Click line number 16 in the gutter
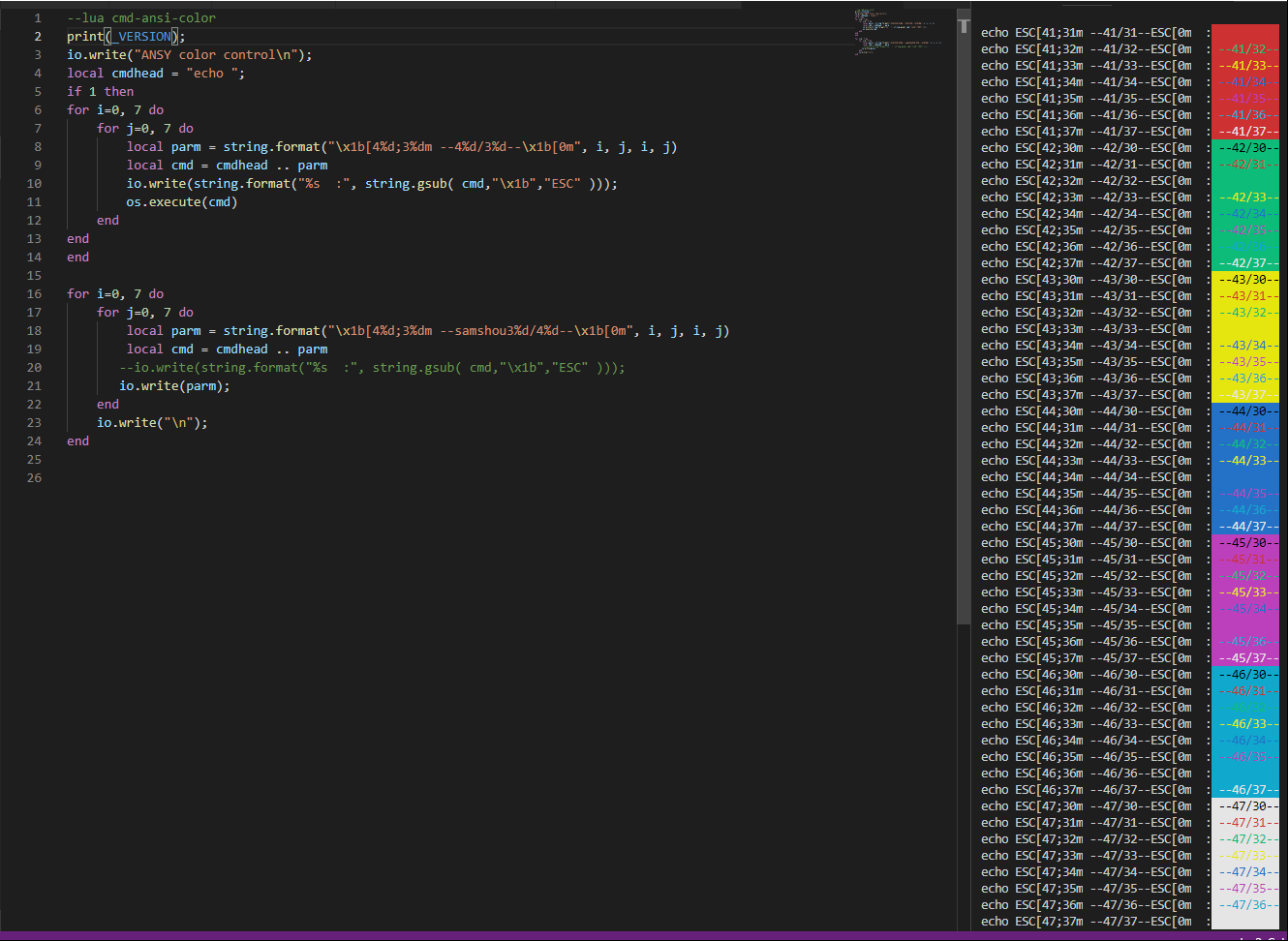The width and height of the screenshot is (1288, 941). tap(34, 294)
